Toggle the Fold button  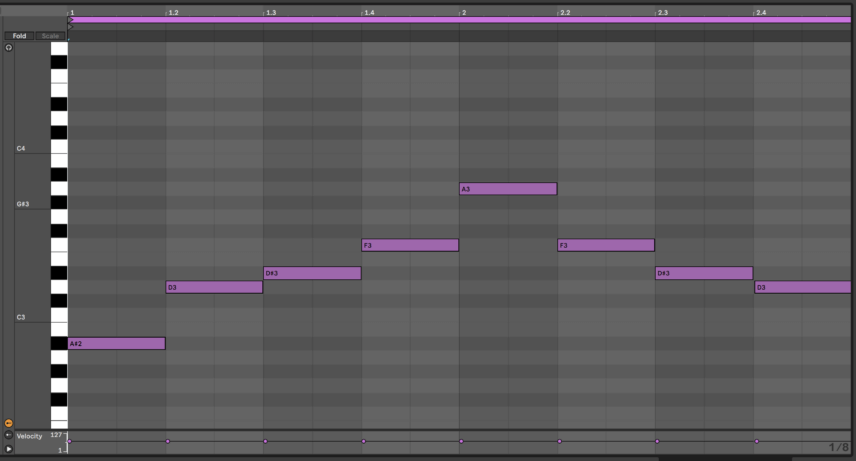point(19,36)
